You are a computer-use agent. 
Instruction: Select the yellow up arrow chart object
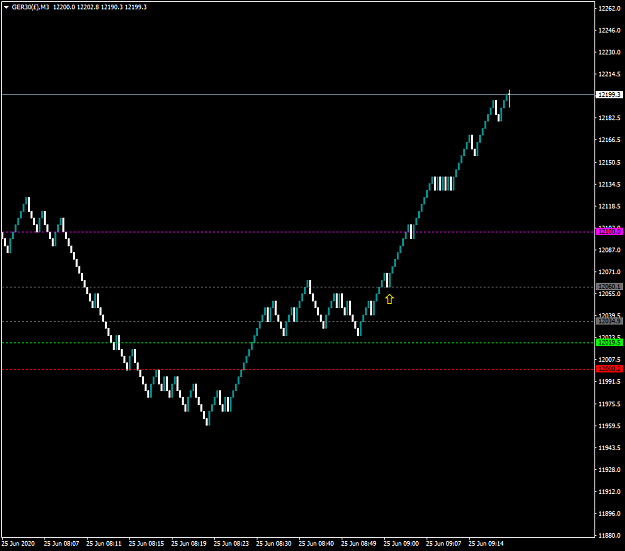point(389,299)
